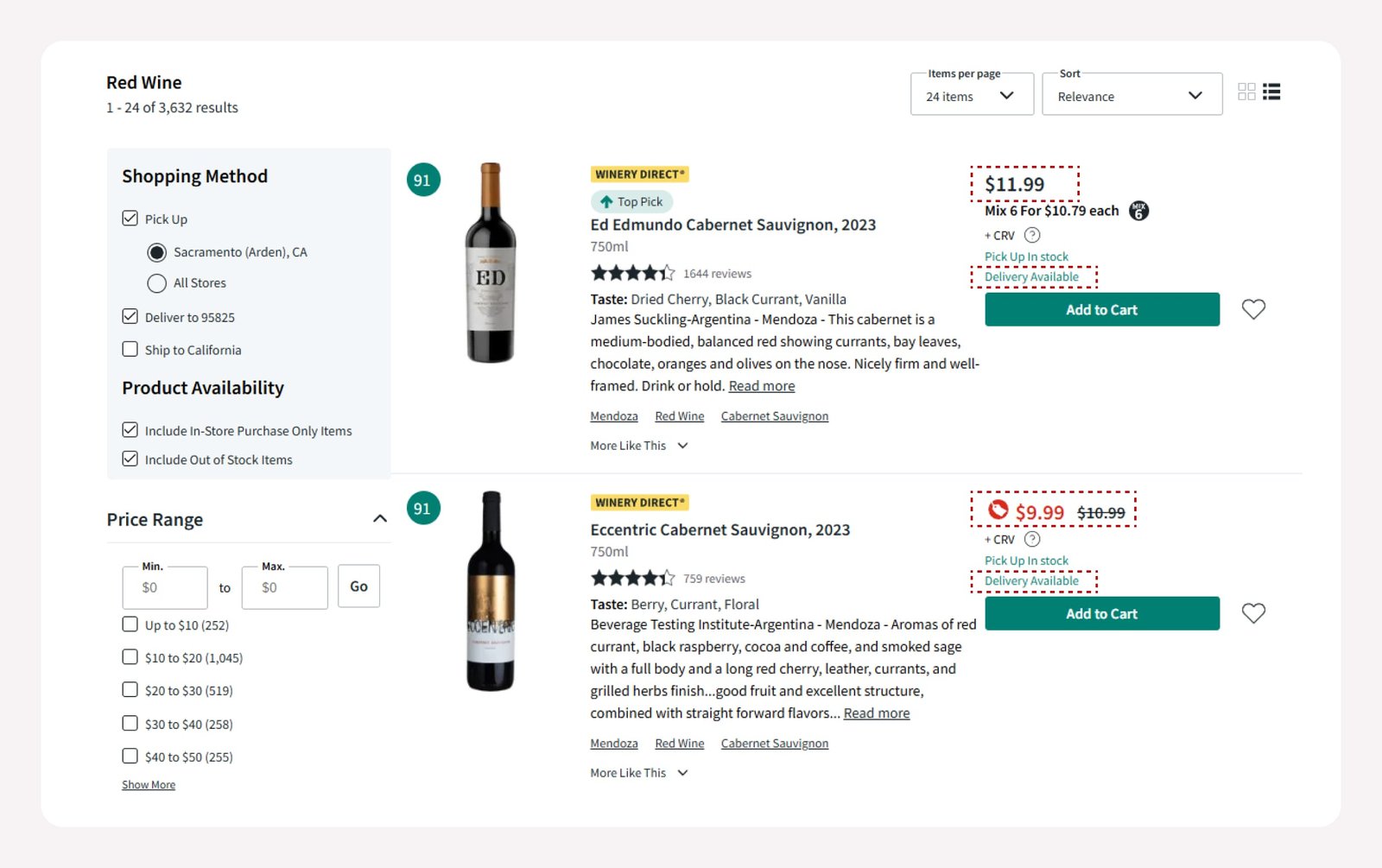Screen dimensions: 1382x868
Task: Open the Items per page dropdown
Action: (x=972, y=96)
